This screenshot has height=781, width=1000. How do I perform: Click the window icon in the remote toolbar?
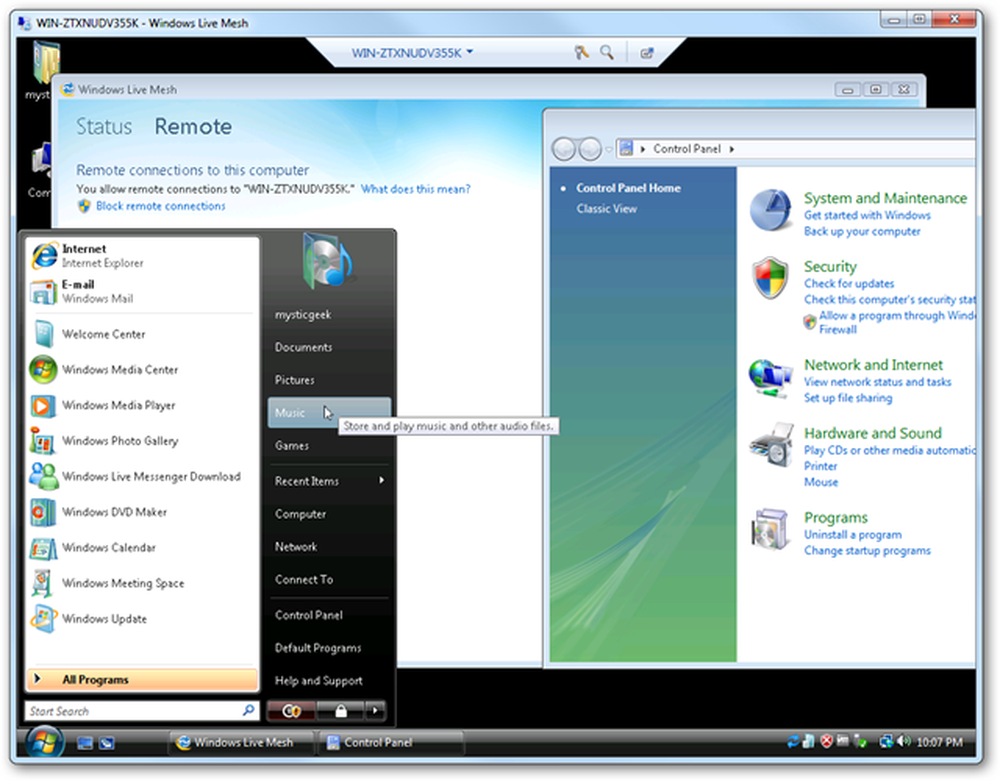[647, 53]
